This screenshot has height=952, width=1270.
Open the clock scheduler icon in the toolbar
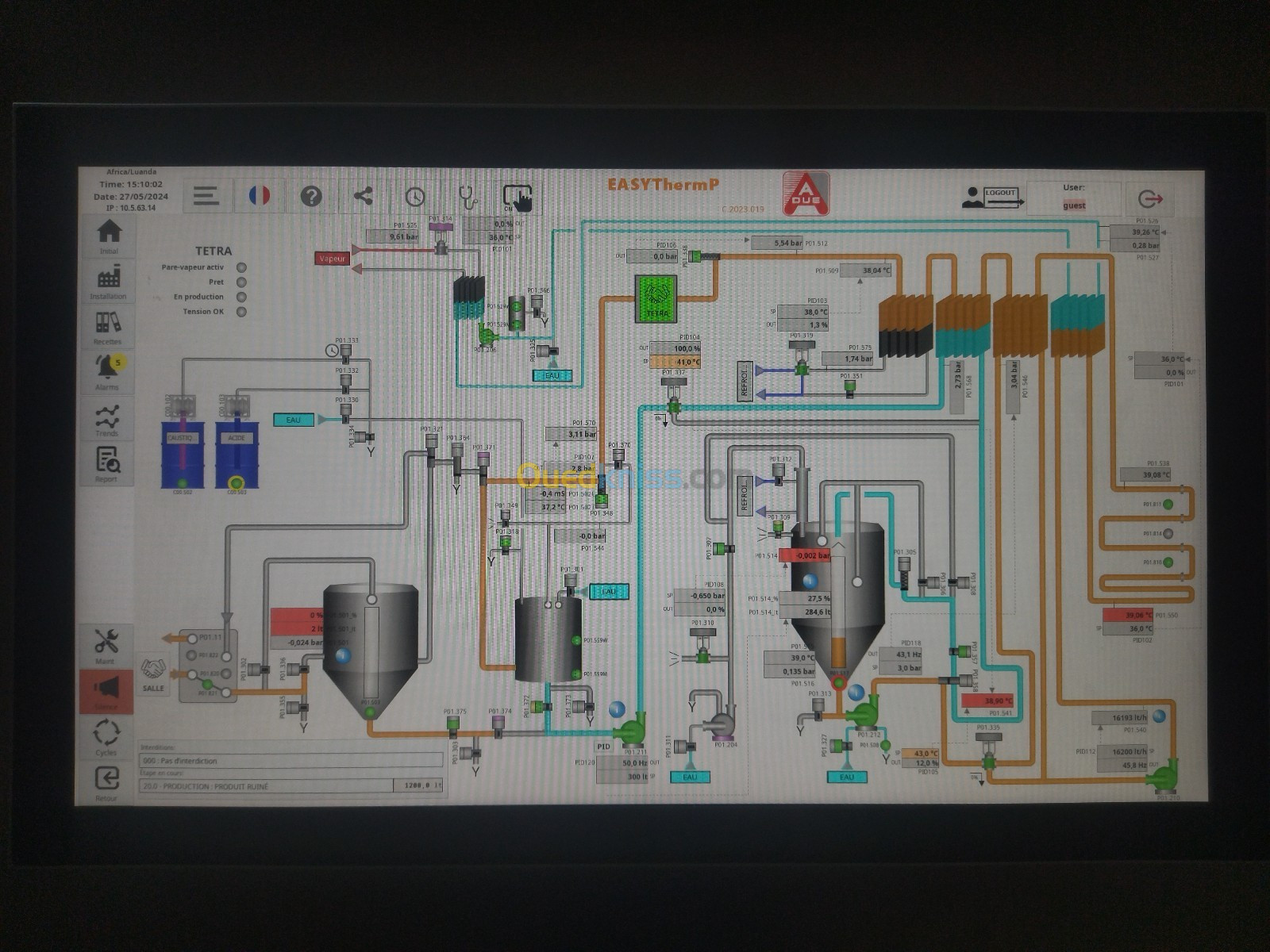(x=415, y=197)
